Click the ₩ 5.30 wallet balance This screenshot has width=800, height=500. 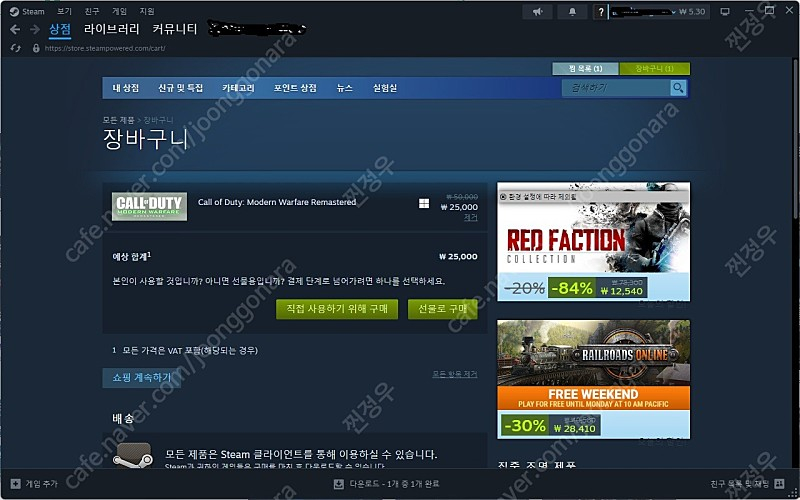coord(692,12)
